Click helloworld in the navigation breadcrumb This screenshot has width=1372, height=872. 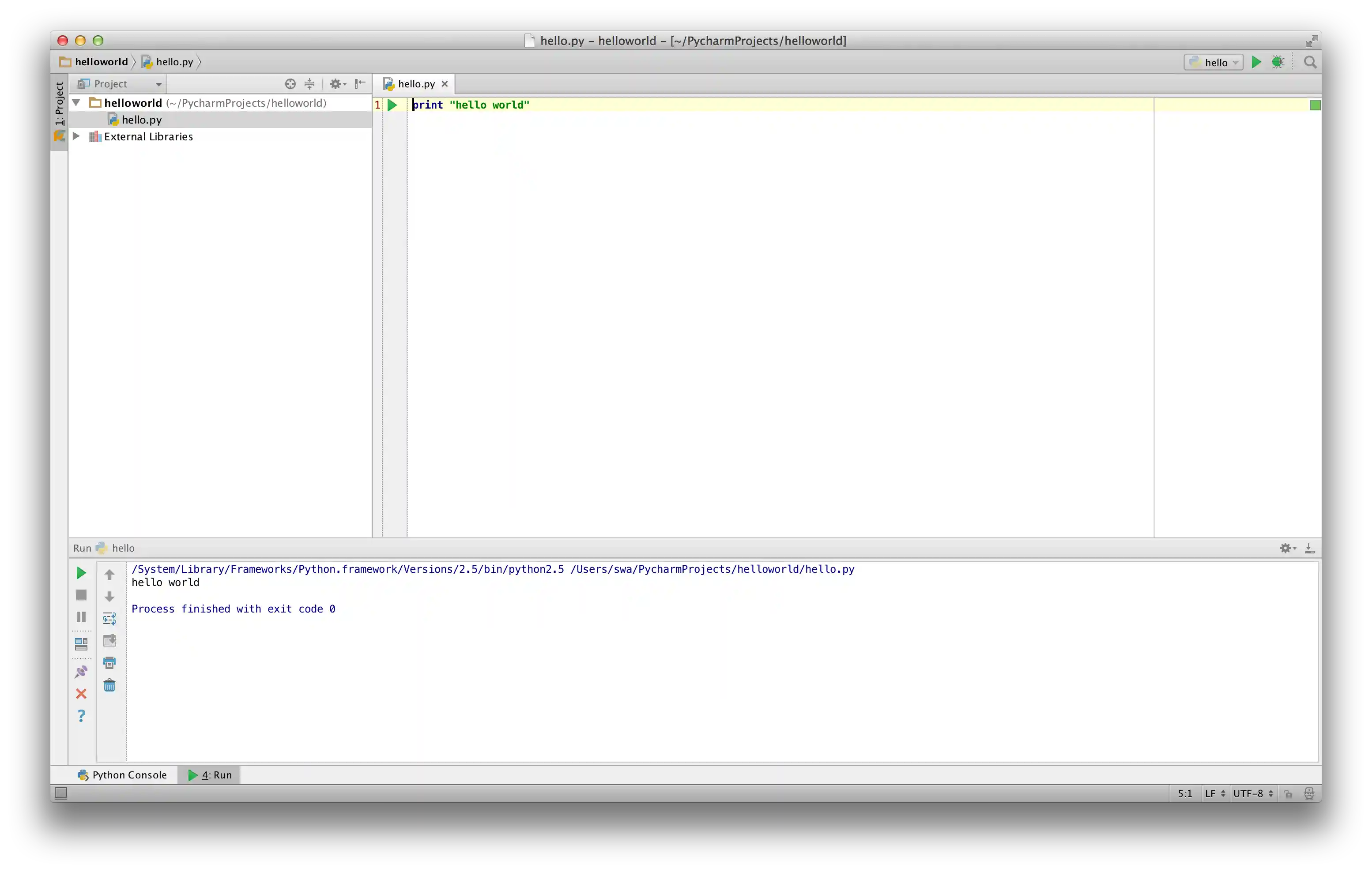(94, 61)
